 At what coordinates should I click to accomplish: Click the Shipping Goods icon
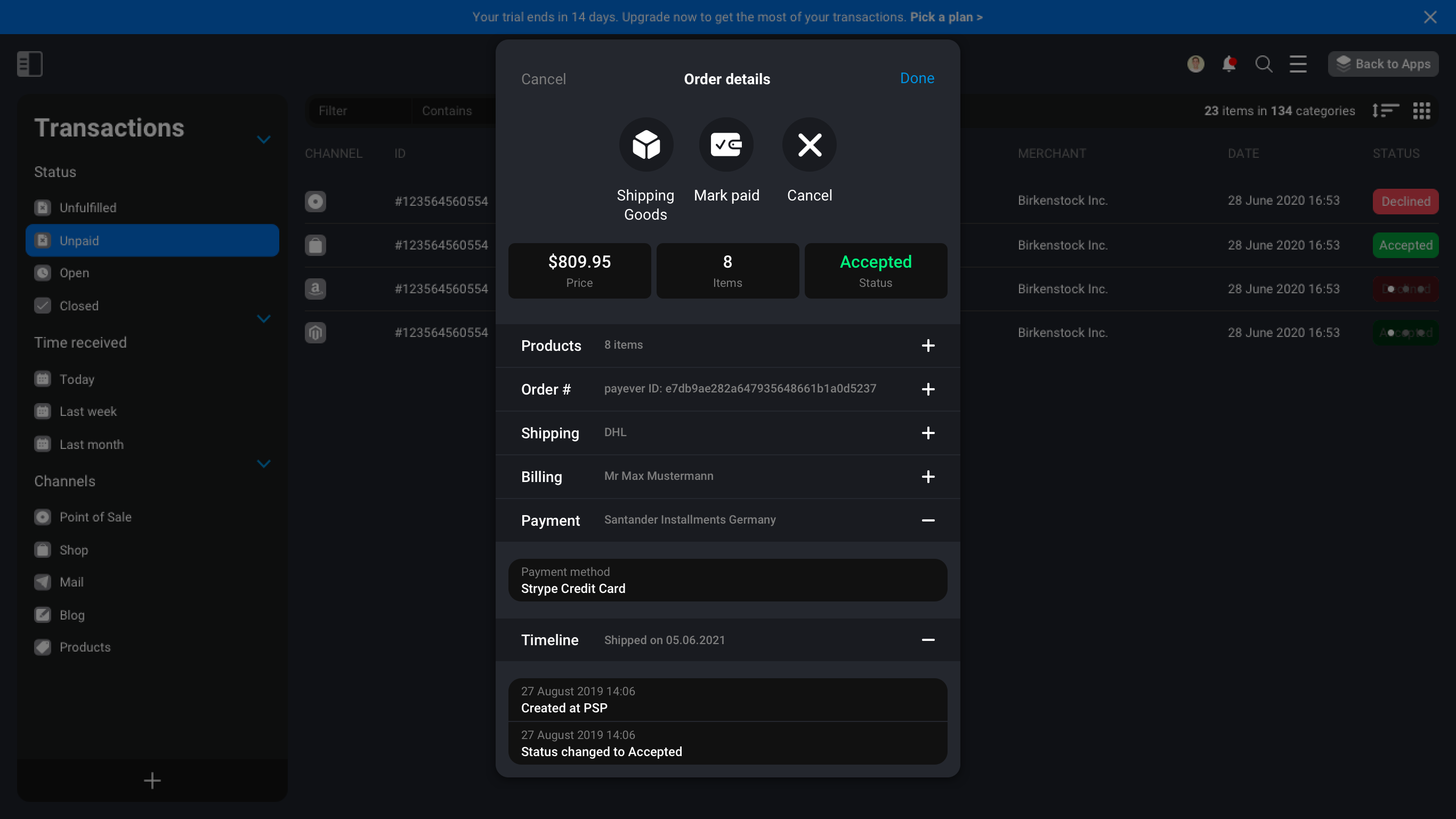click(x=645, y=145)
